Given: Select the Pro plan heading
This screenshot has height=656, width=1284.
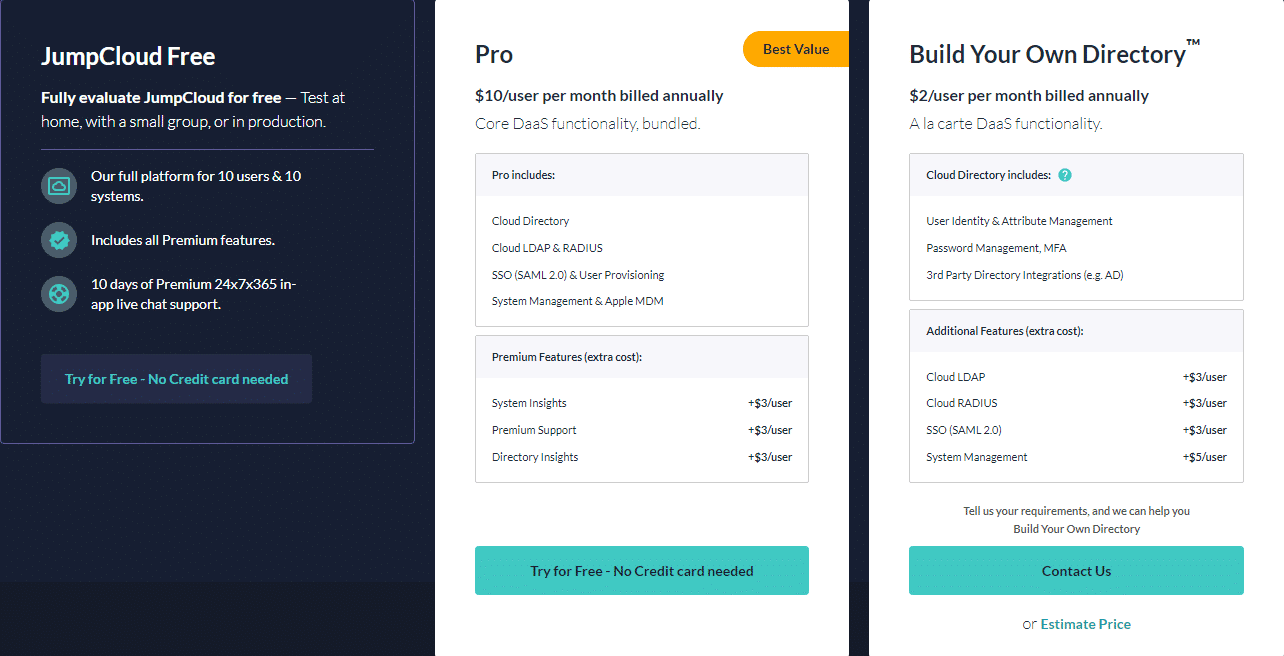Looking at the screenshot, I should pyautogui.click(x=493, y=54).
